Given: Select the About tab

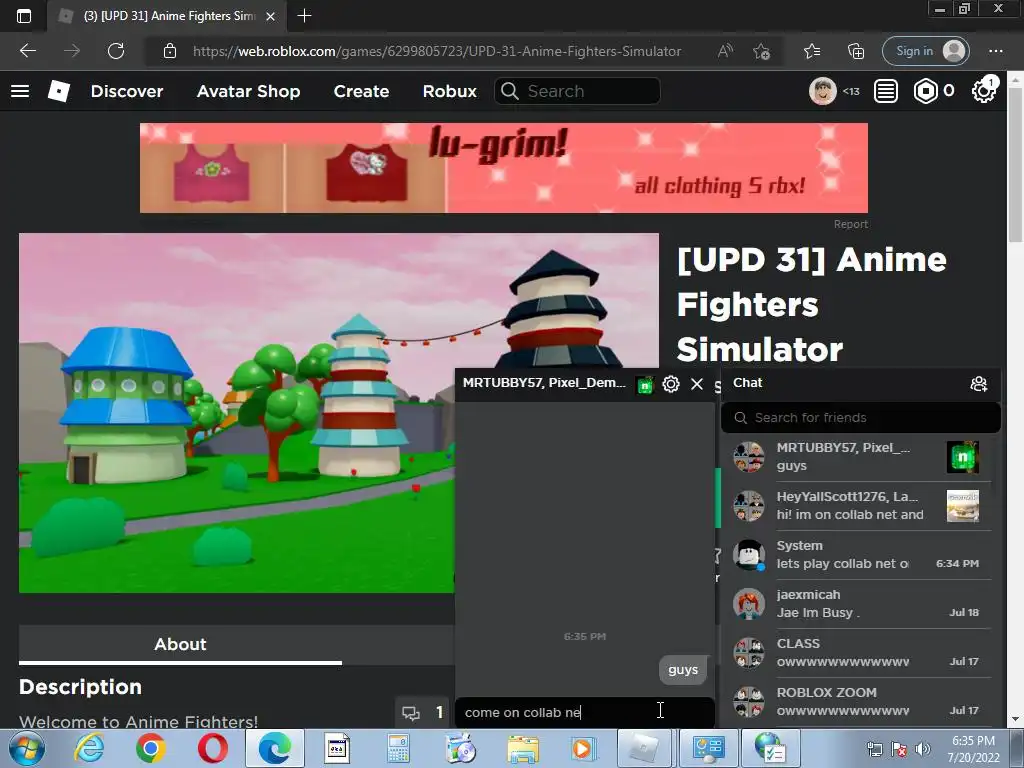Looking at the screenshot, I should [x=180, y=645].
